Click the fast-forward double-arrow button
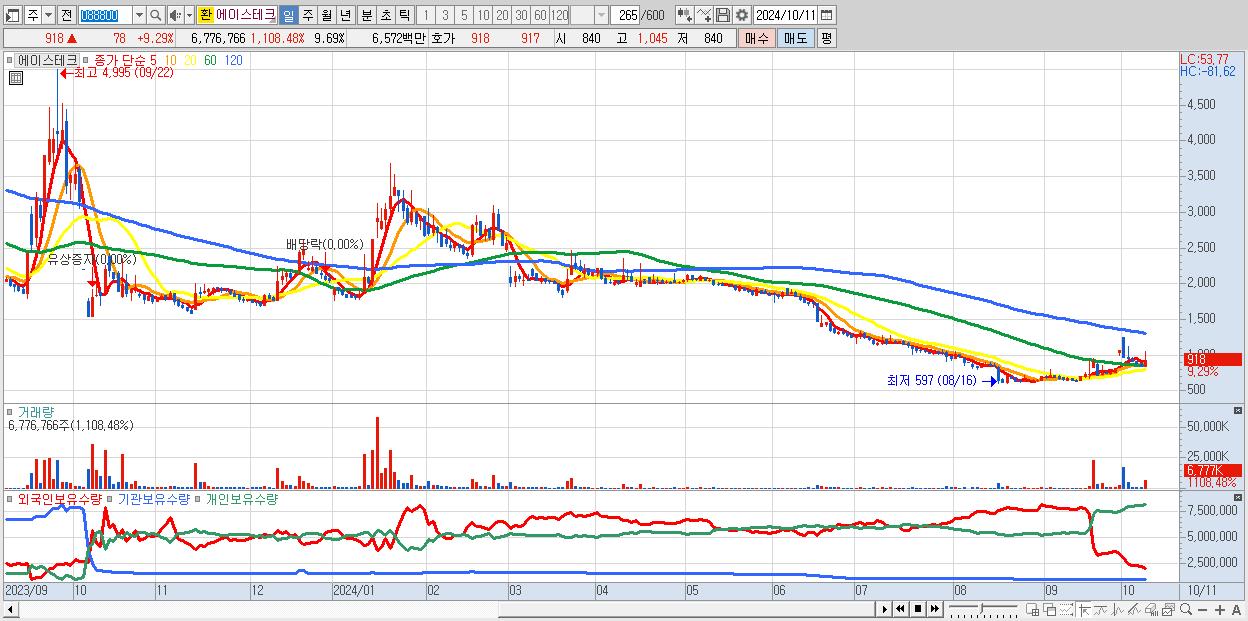 (935, 609)
